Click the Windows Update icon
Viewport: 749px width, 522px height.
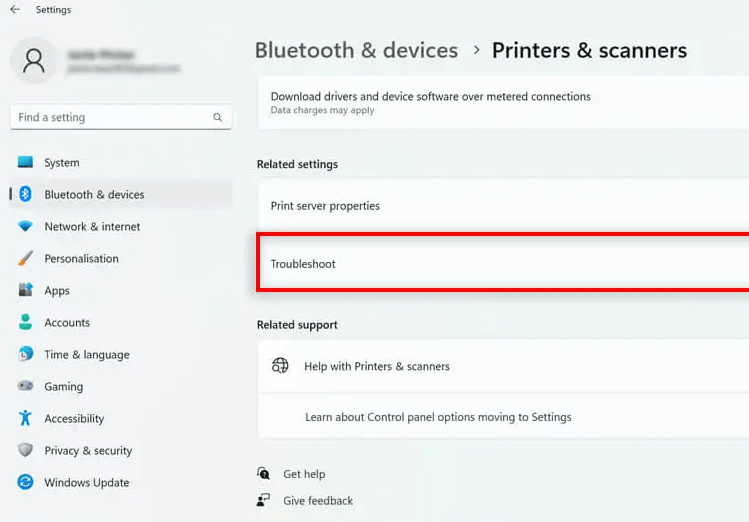(25, 483)
